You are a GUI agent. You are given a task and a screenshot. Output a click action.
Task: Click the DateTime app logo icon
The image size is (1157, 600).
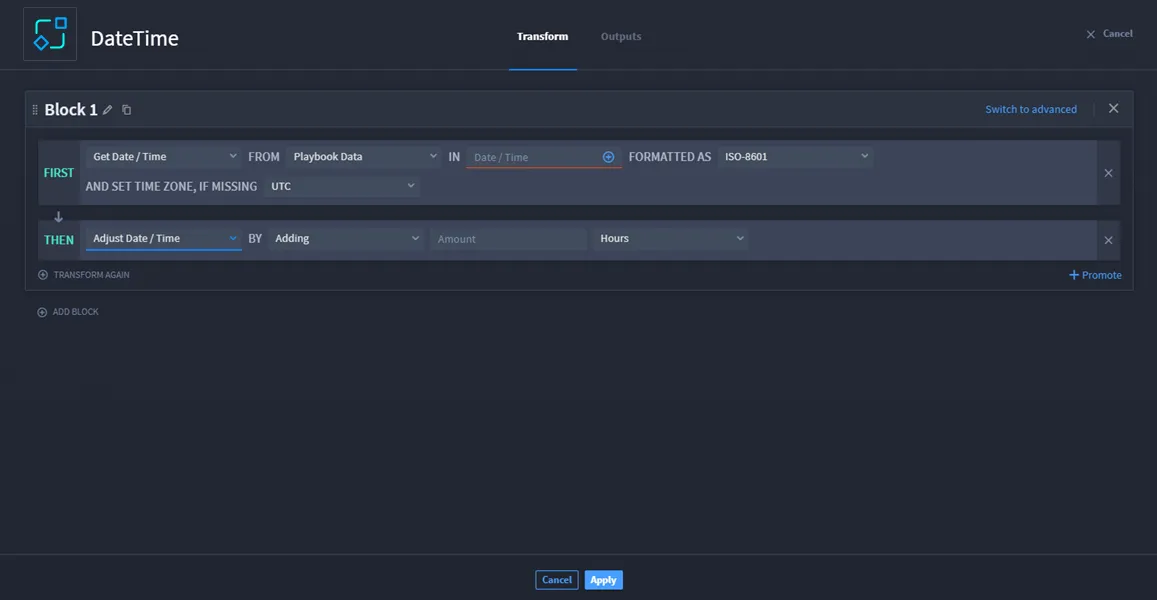[x=50, y=34]
